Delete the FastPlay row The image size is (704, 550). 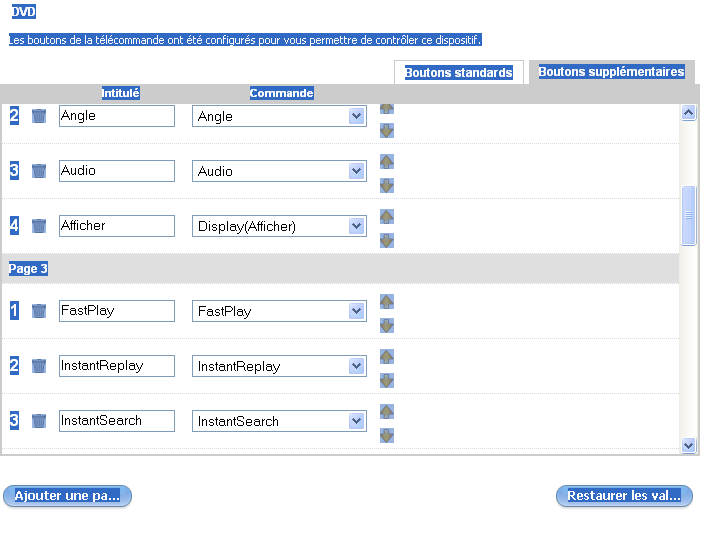pos(39,311)
